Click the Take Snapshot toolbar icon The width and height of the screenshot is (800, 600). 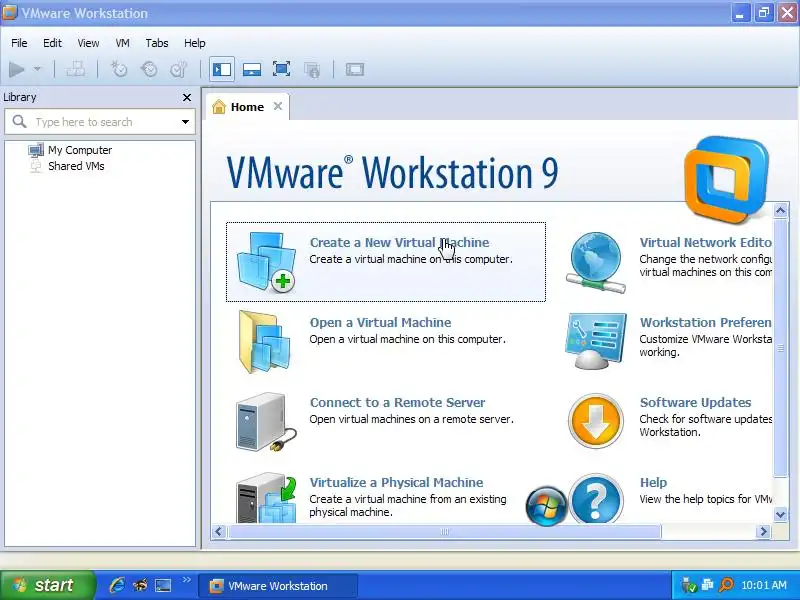pos(119,69)
